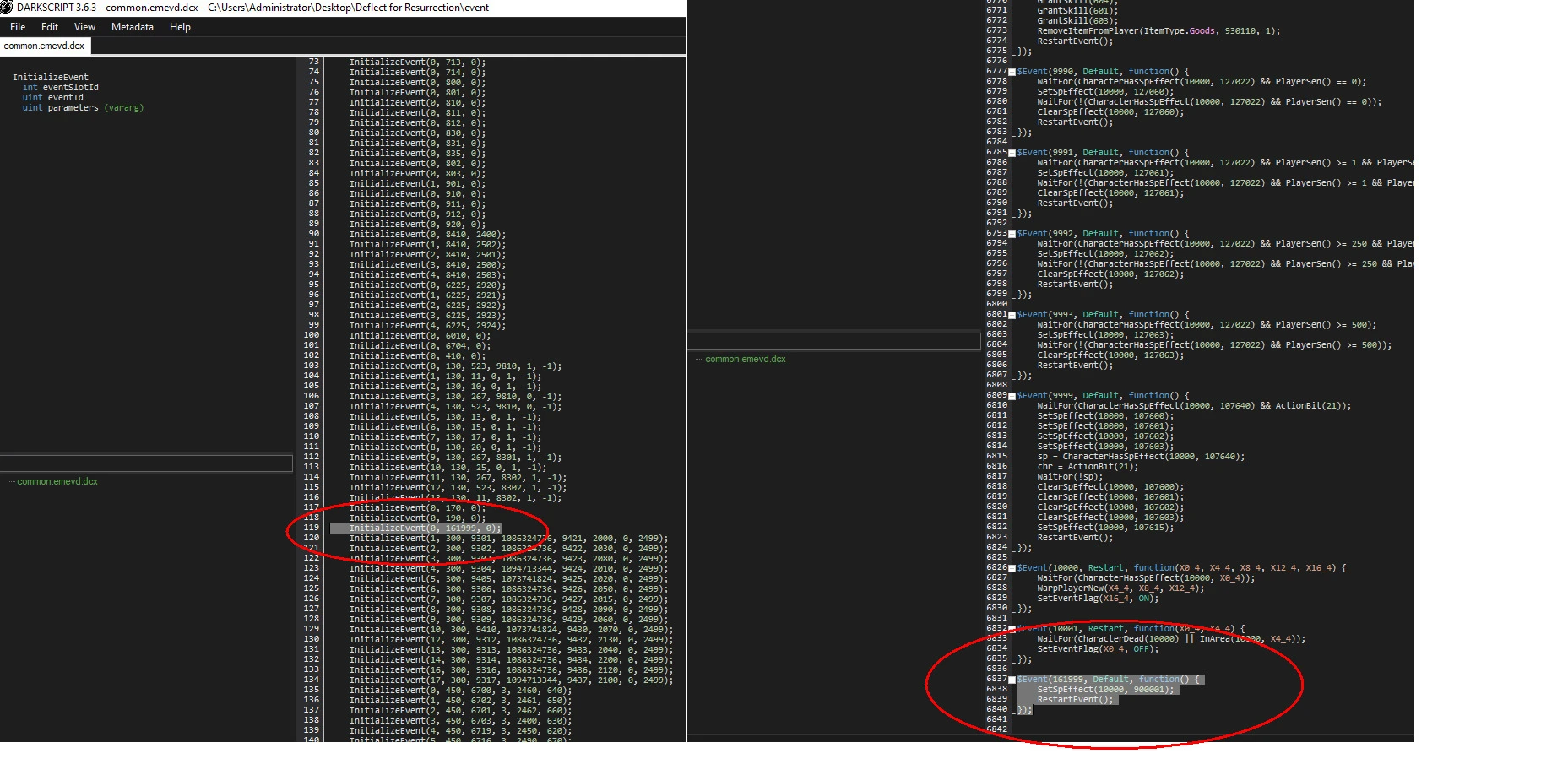Select the common.emevd.dcx tab under the menu bar

[44, 46]
